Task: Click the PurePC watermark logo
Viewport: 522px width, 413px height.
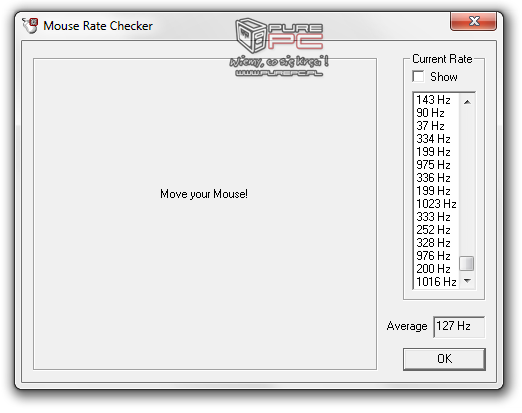Action: 279,47
